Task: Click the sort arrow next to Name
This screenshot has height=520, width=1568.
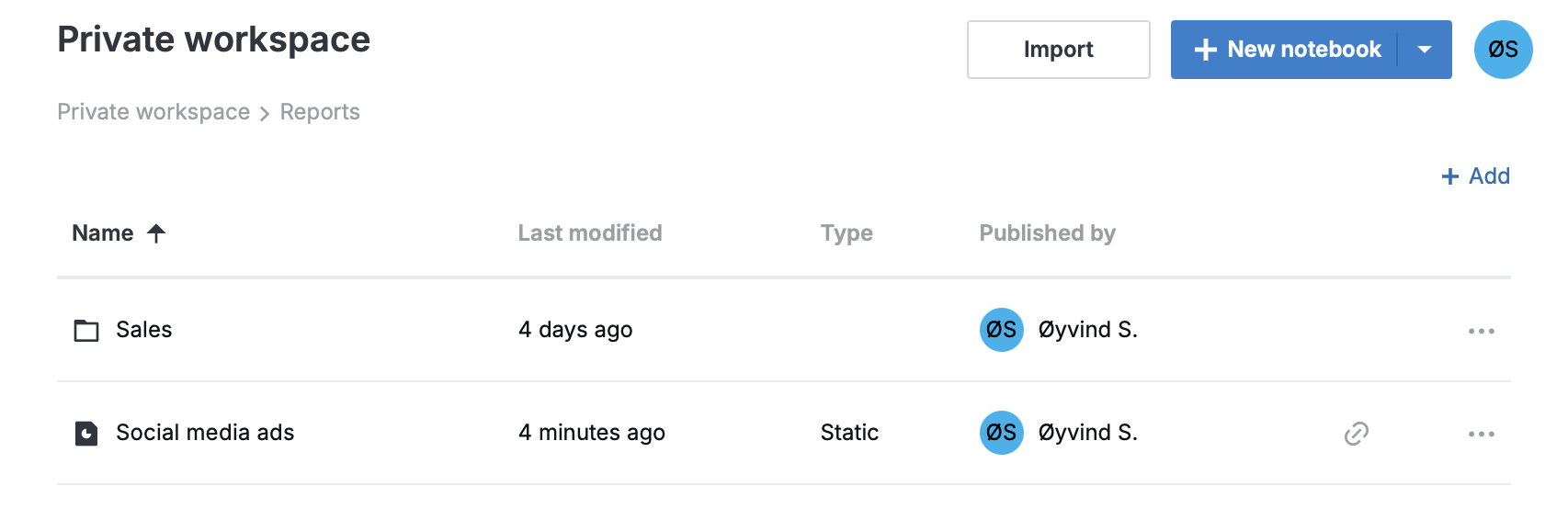Action: click(156, 233)
